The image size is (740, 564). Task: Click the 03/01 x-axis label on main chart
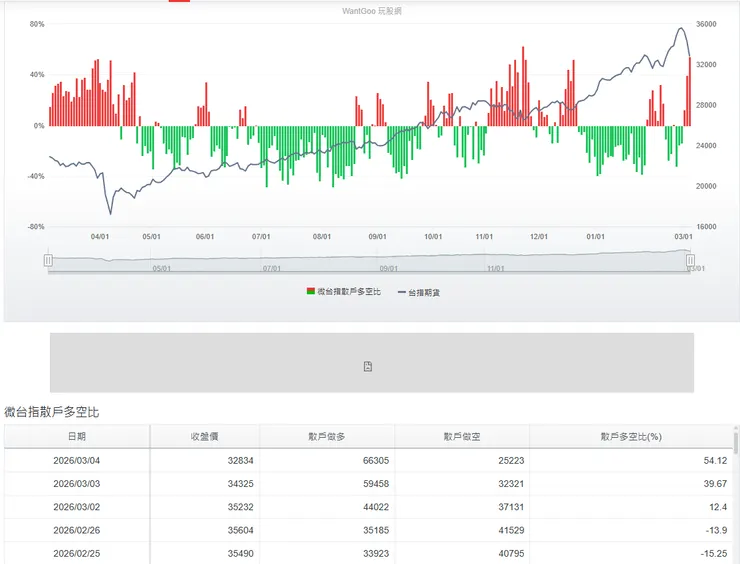coord(683,236)
